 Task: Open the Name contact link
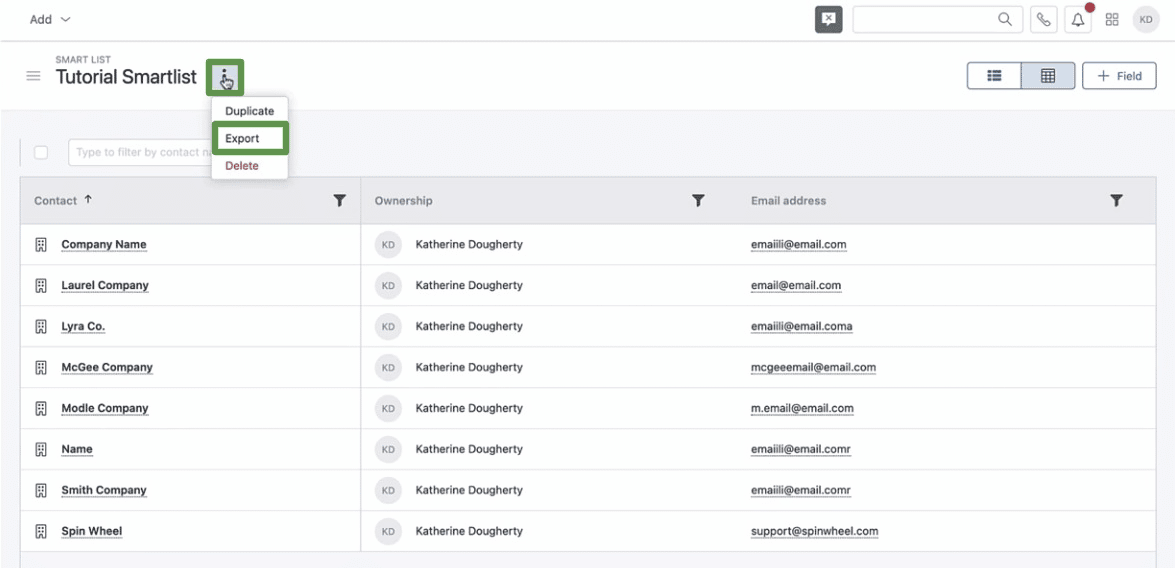(77, 449)
